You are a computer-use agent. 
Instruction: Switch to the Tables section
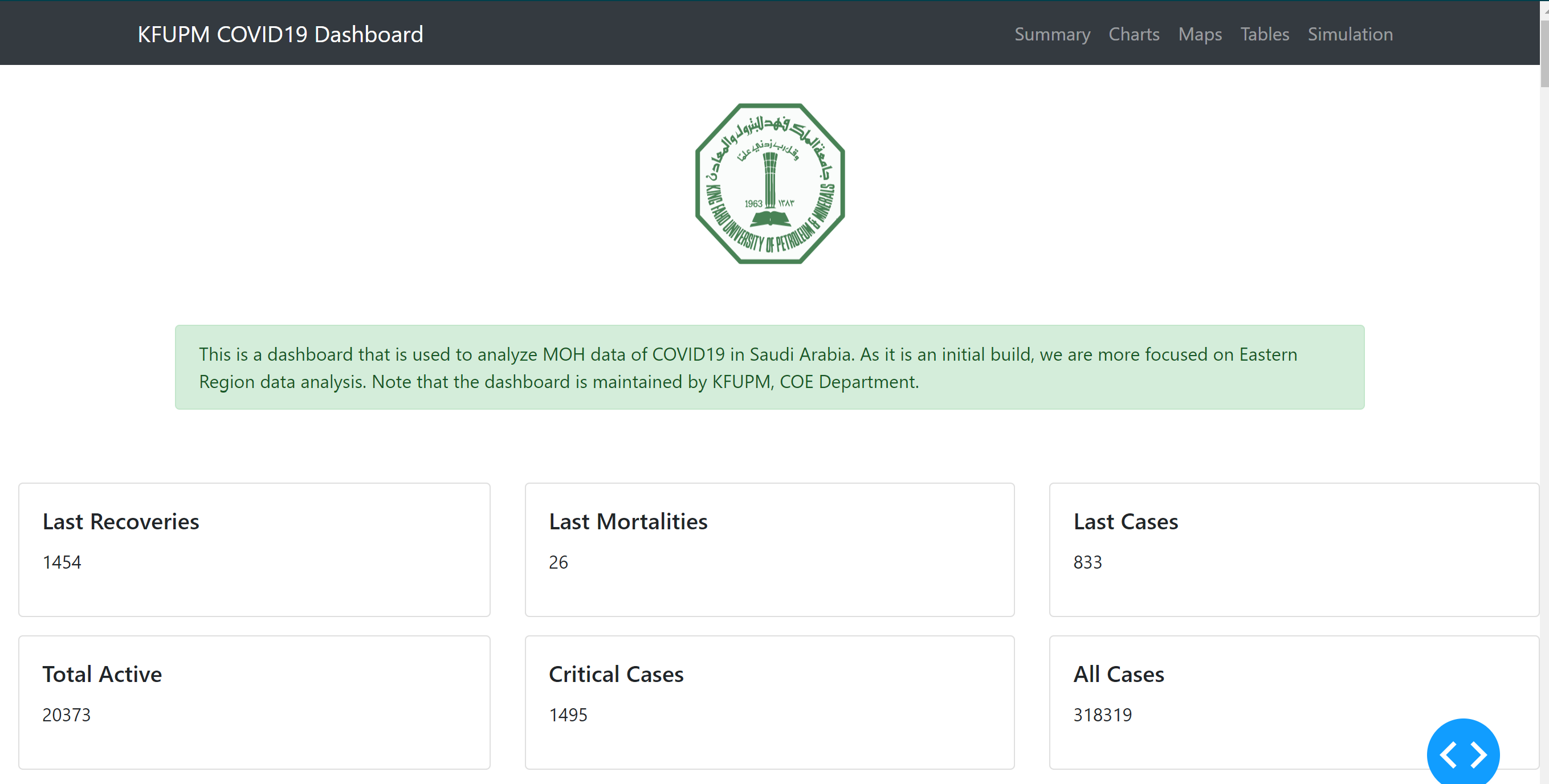(x=1265, y=34)
